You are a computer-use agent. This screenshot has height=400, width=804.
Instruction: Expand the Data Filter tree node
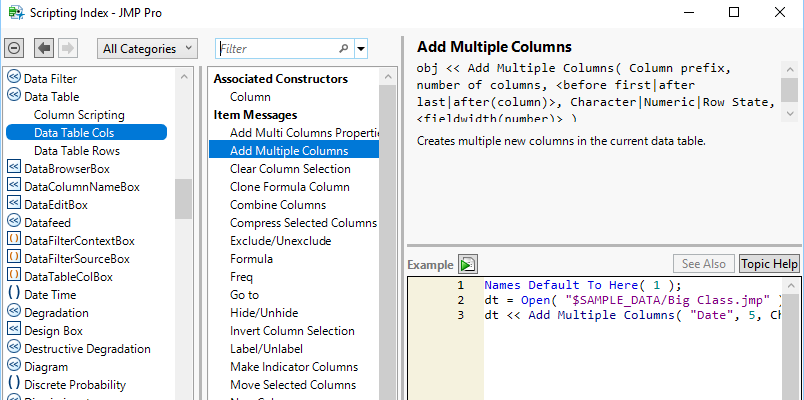coord(14,78)
